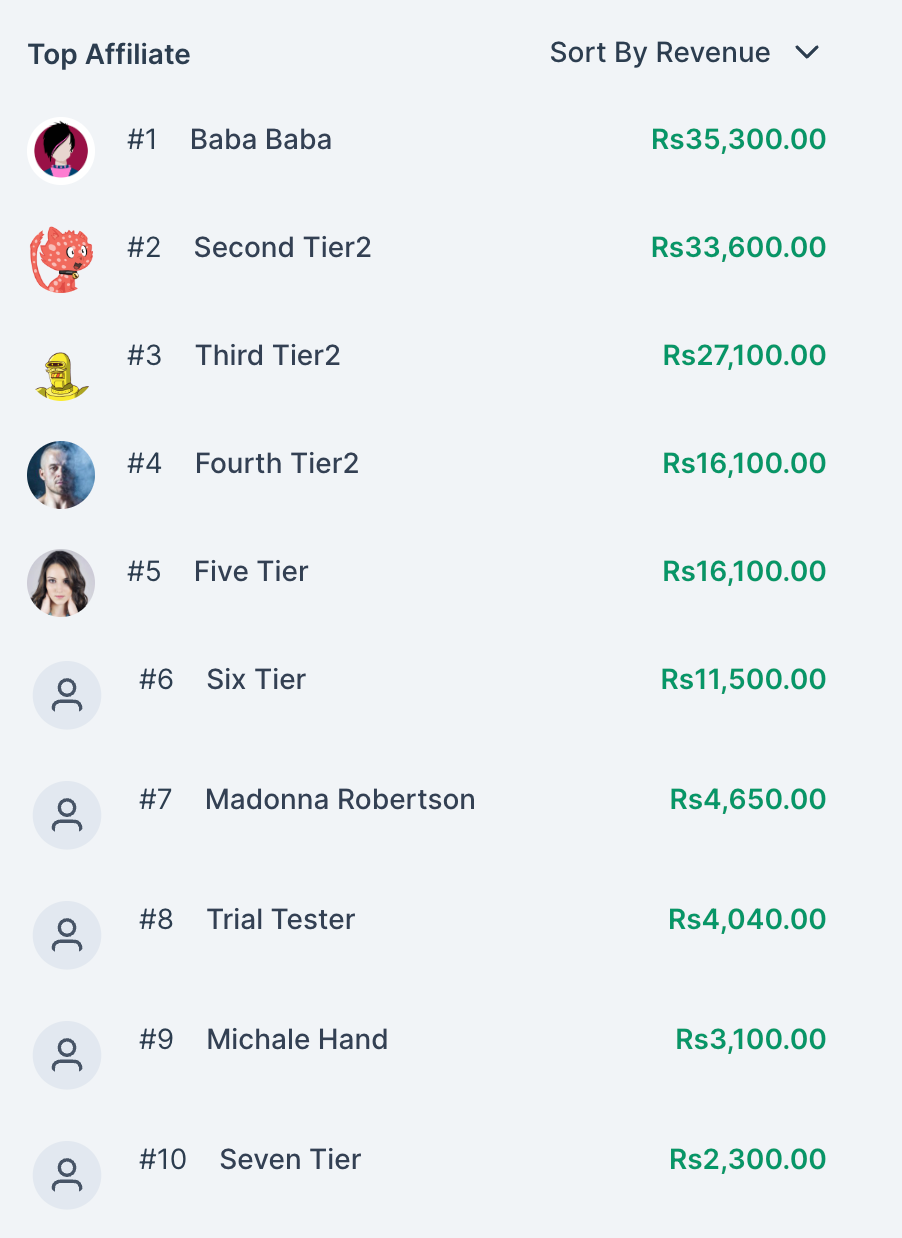Click the Rs2,300.00 revenue for Seven Tier
Viewport: 902px width, 1238px height.
pyautogui.click(x=747, y=1159)
